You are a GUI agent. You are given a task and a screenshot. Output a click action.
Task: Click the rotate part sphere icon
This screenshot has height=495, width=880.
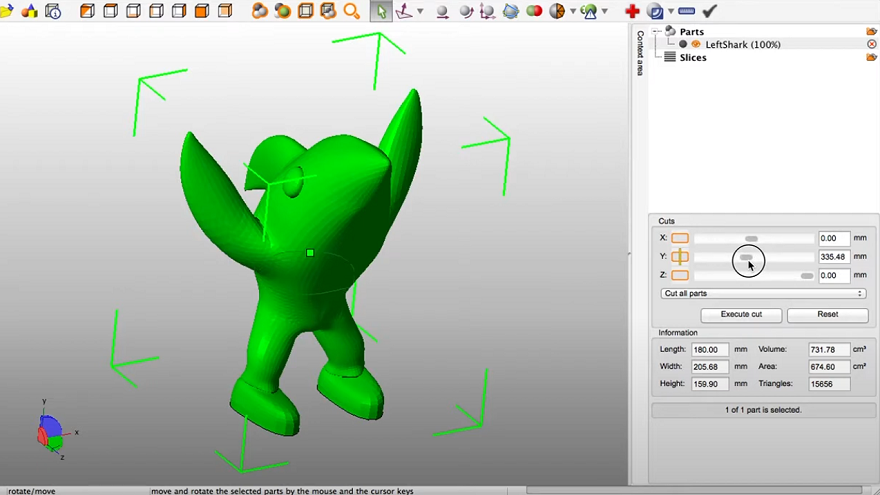tap(466, 11)
